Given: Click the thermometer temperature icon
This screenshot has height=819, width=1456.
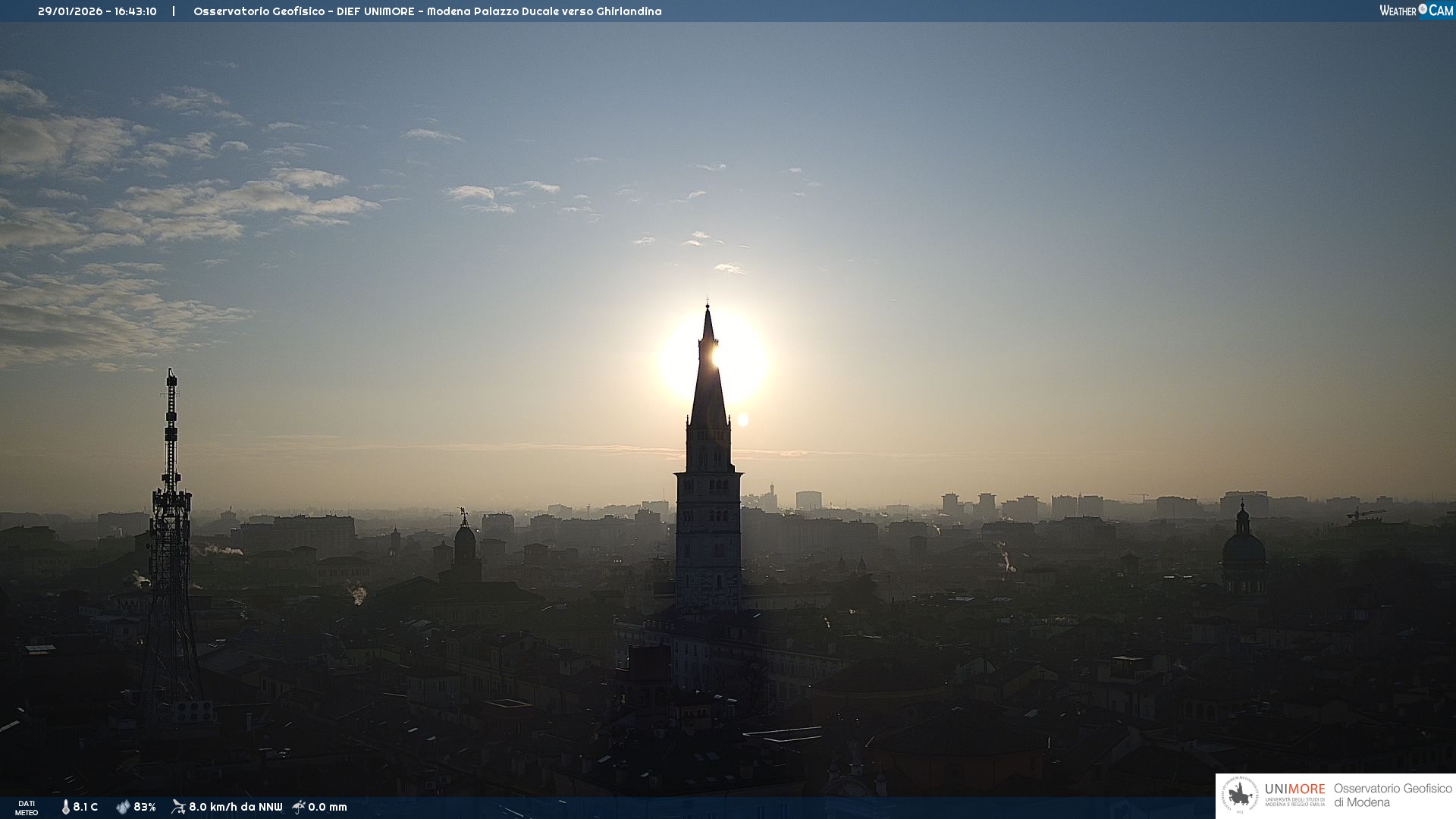Looking at the screenshot, I should click(x=65, y=807).
